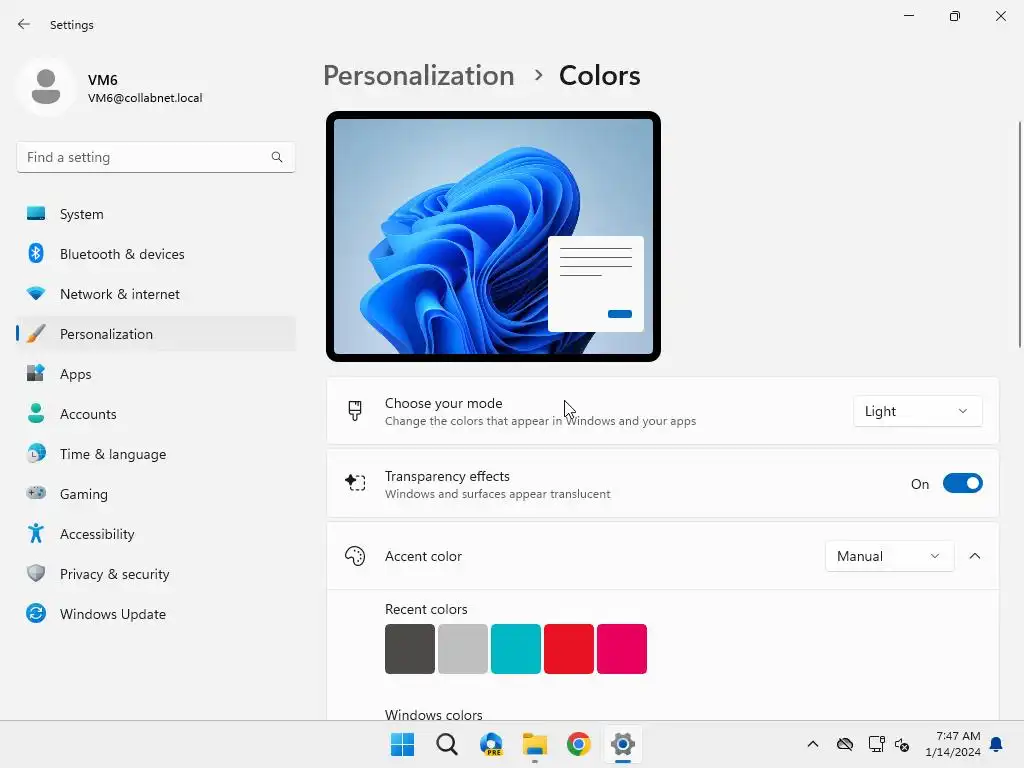The height and width of the screenshot is (768, 1024).
Task: Click the OneDrive cloud tray icon
Action: (845, 744)
